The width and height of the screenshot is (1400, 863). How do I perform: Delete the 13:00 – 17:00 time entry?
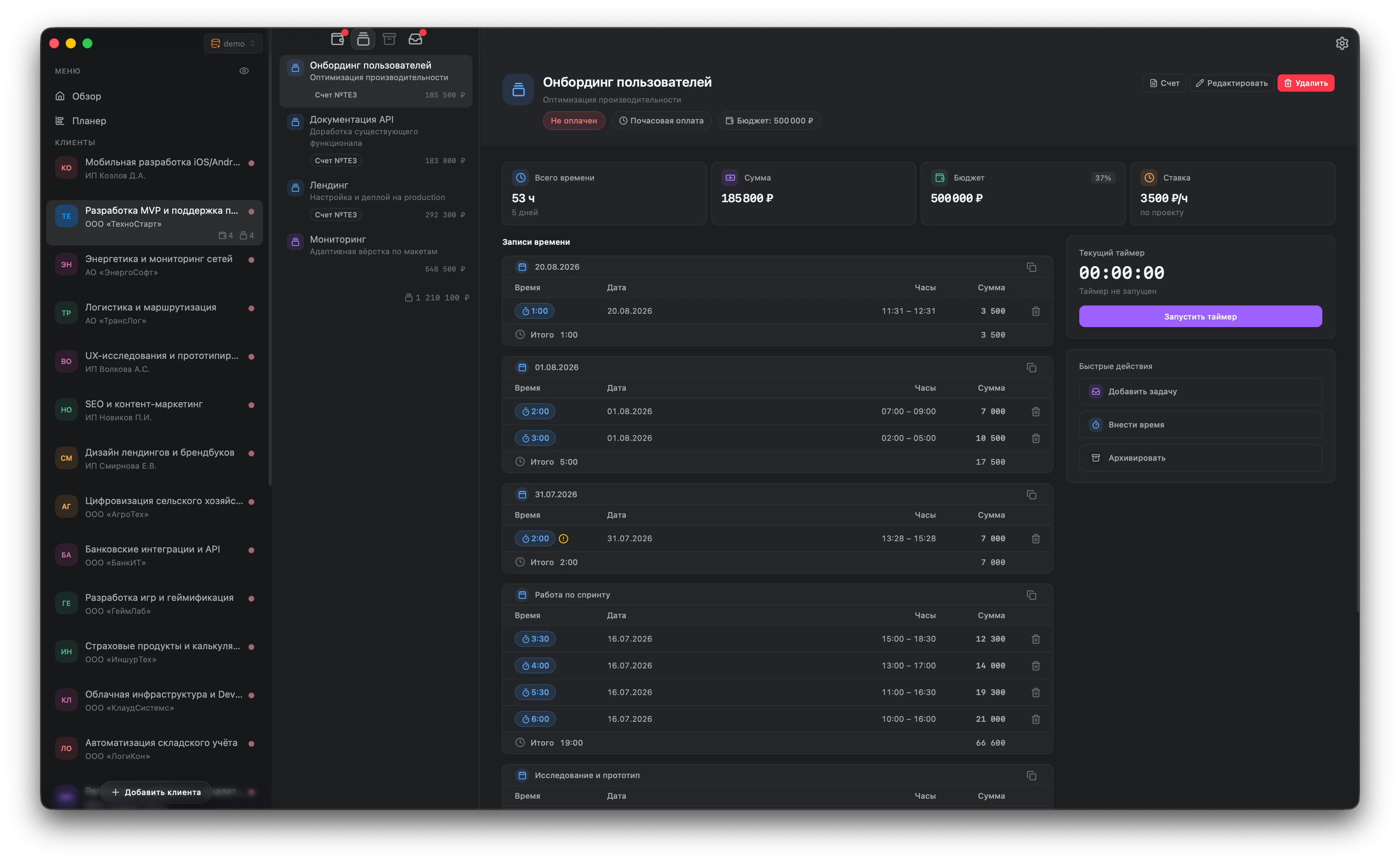[1035, 666]
